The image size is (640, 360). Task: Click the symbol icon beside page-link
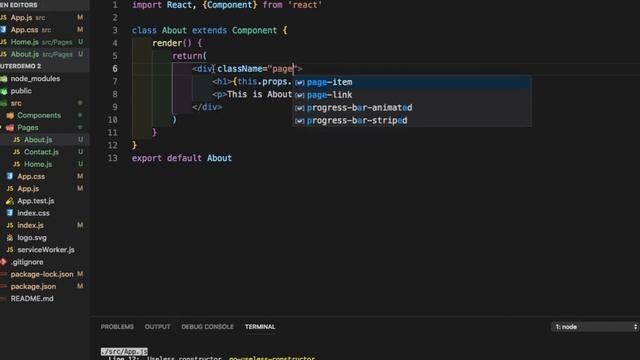[300, 95]
